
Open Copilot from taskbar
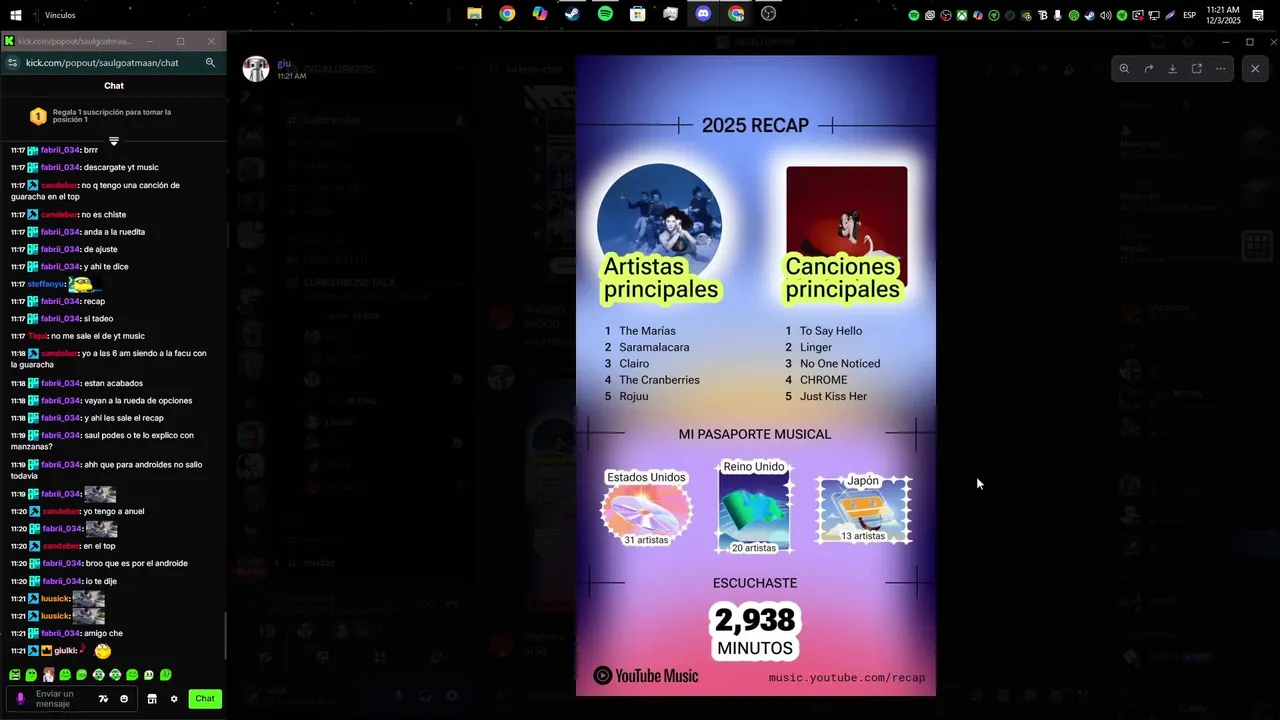click(x=540, y=14)
